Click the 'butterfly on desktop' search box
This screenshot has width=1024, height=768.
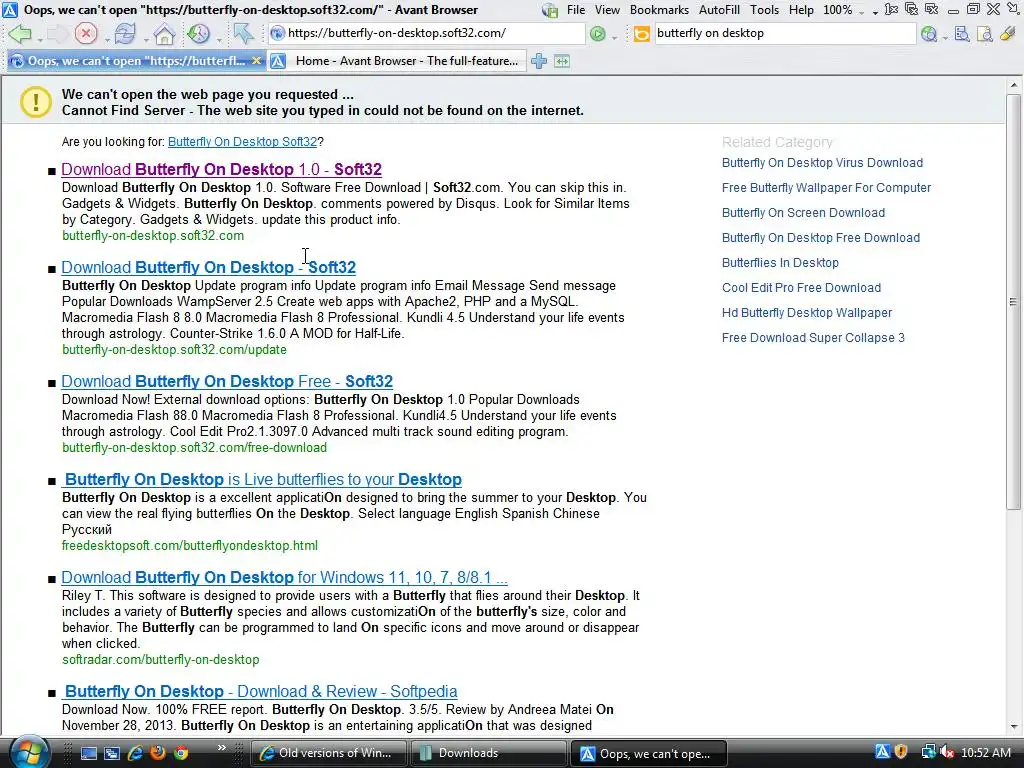click(x=784, y=33)
